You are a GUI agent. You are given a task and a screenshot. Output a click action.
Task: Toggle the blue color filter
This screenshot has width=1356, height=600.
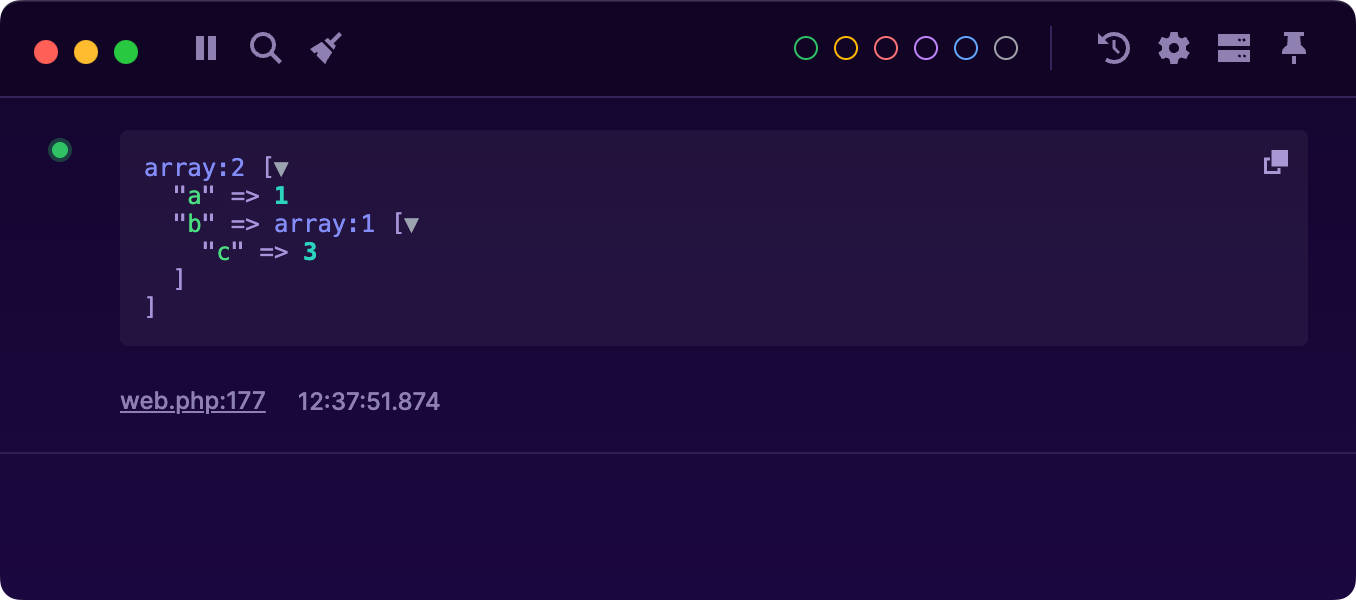tap(965, 47)
